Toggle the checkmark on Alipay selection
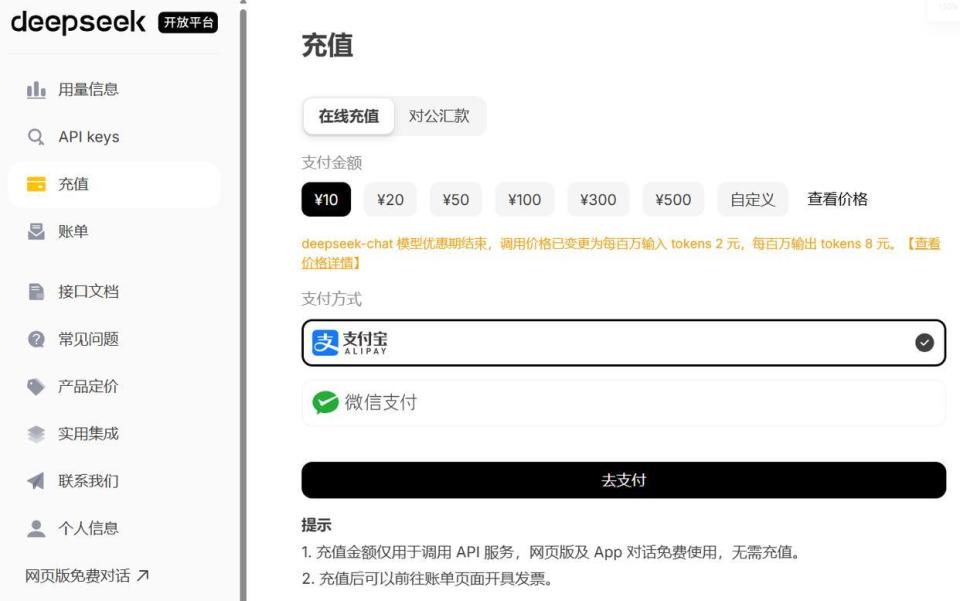 923,342
